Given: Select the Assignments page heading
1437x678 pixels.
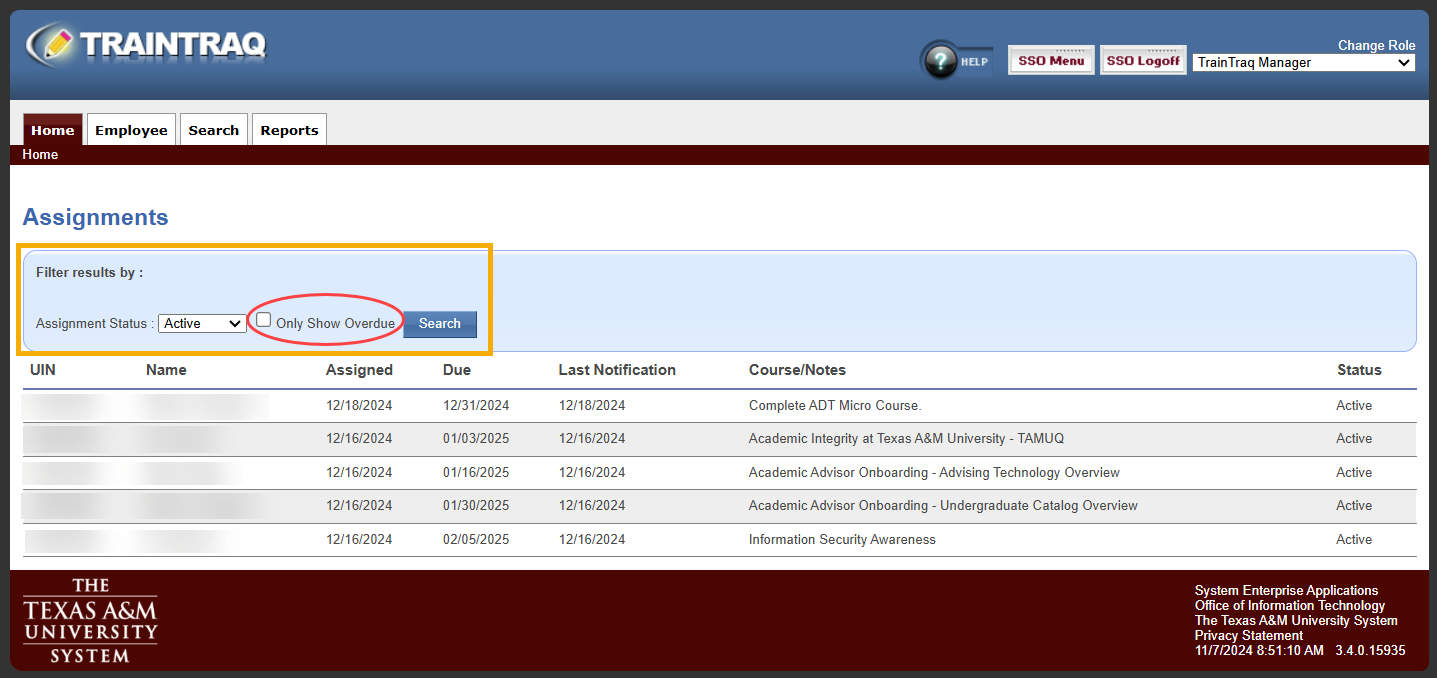Looking at the screenshot, I should coord(95,217).
